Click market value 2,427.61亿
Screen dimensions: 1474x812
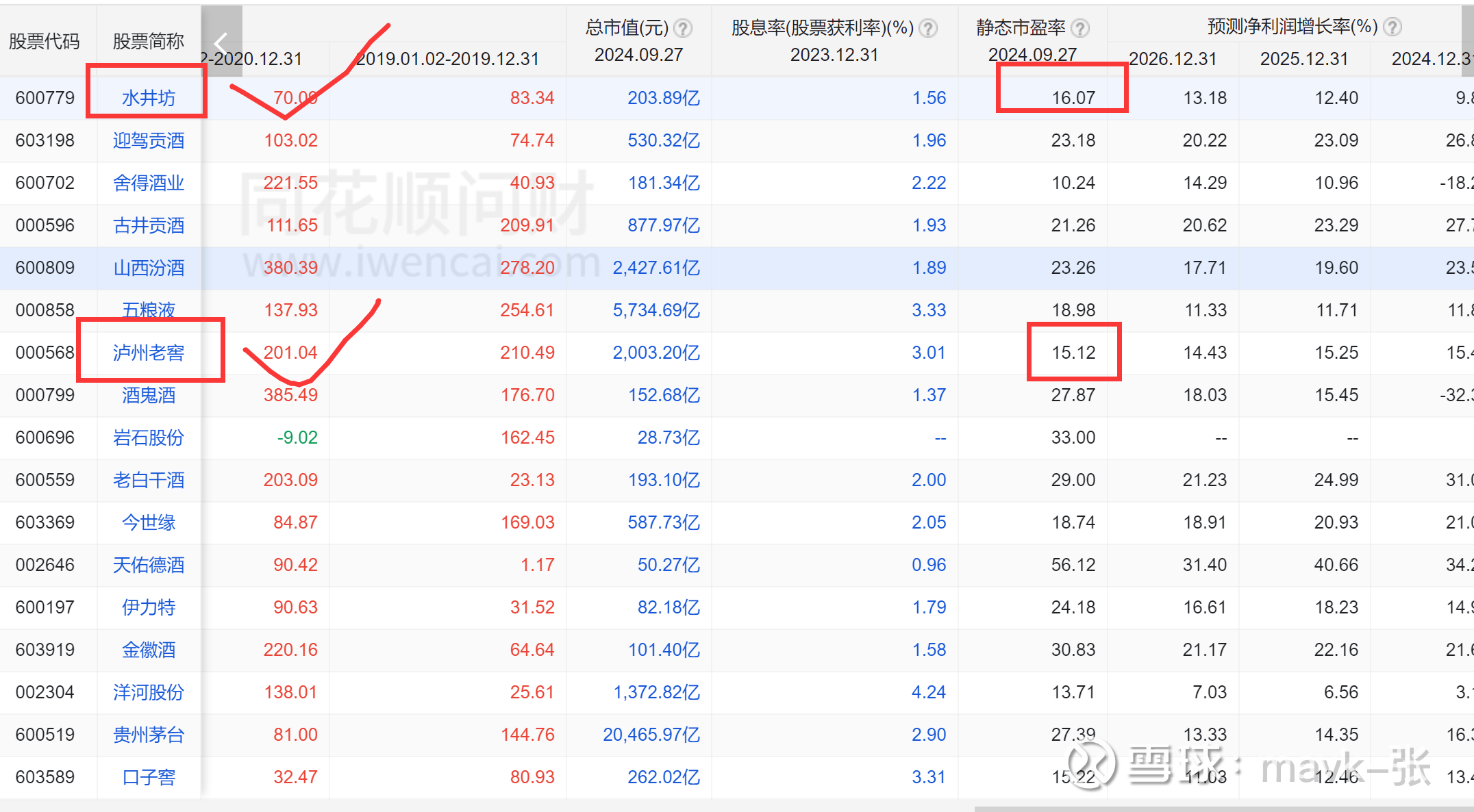coord(656,268)
